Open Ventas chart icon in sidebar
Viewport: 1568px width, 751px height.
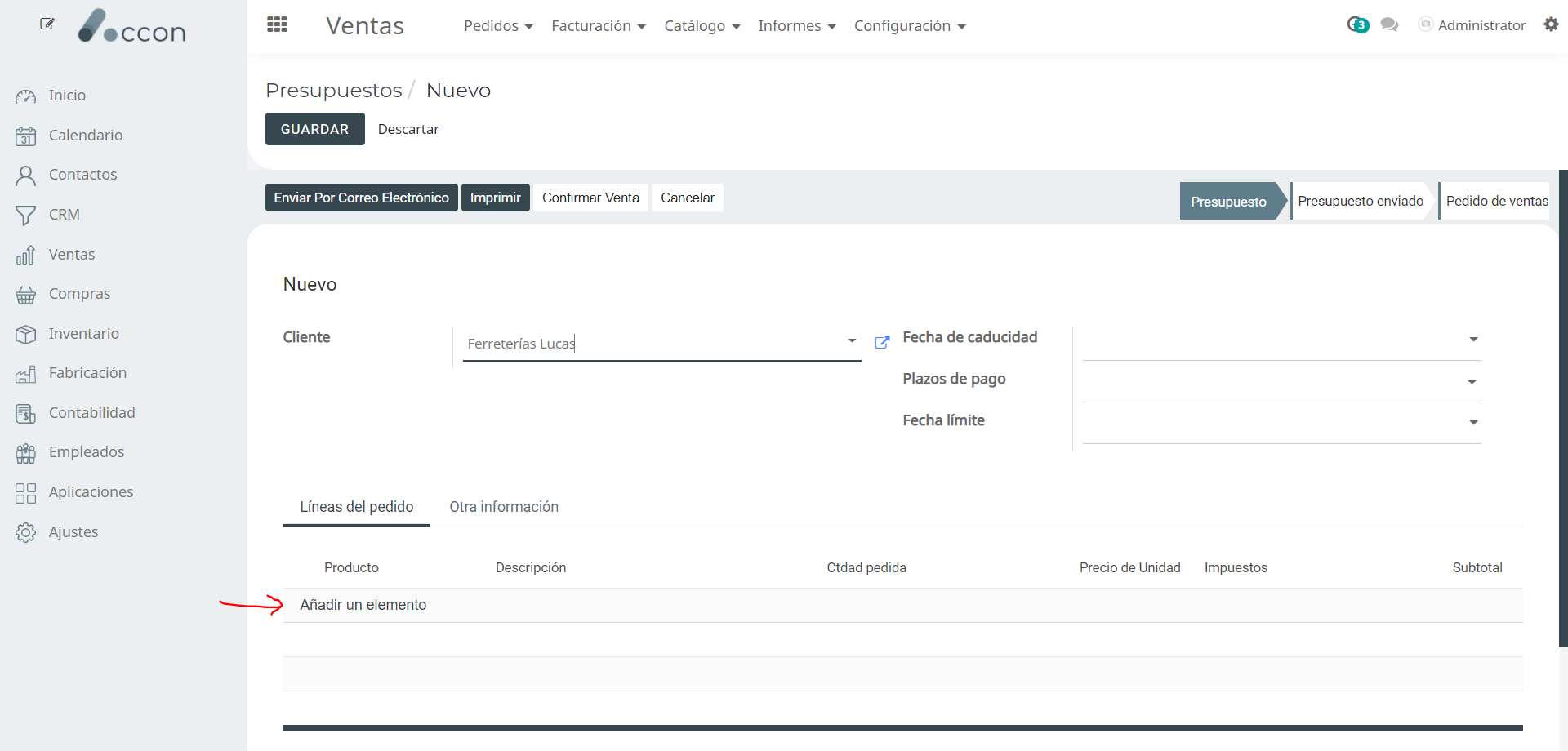[25, 256]
